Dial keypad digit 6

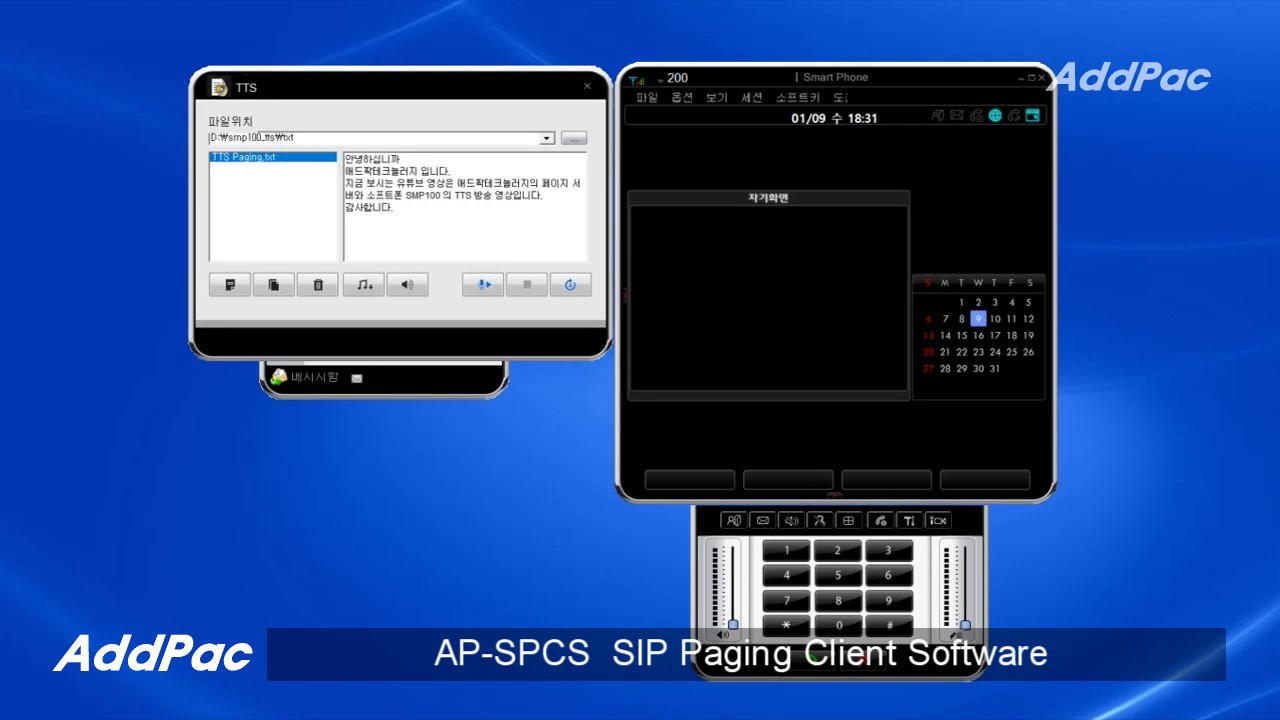888,575
